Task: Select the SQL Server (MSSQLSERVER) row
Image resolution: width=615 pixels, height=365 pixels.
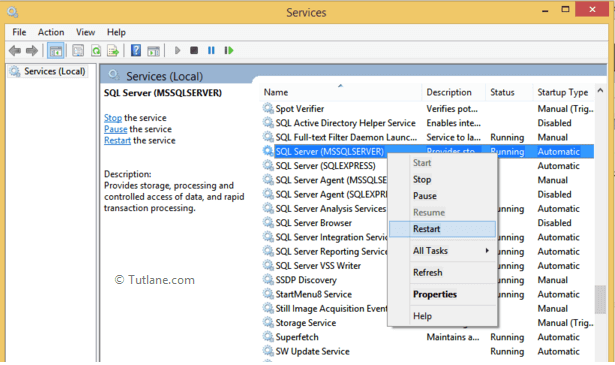Action: [x=428, y=151]
